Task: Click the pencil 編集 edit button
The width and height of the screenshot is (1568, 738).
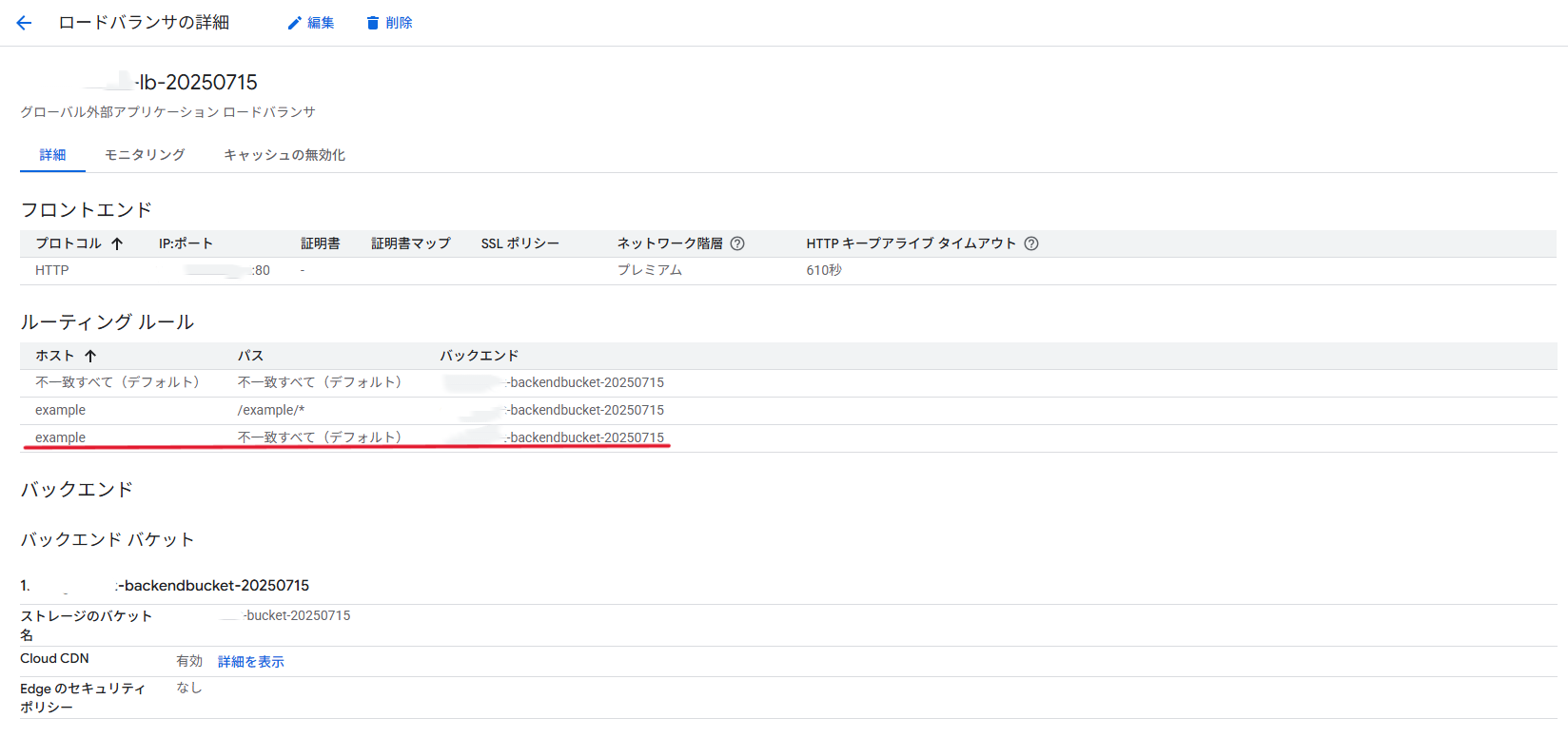Action: 311,23
